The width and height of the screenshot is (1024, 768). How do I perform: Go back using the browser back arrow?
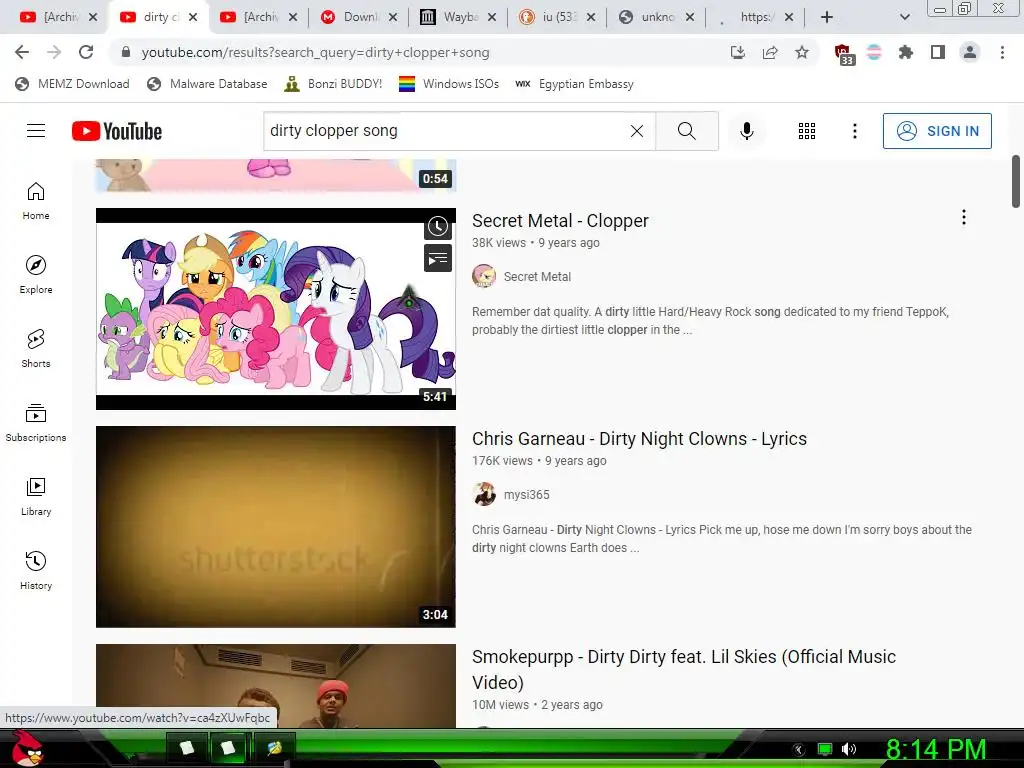(22, 52)
